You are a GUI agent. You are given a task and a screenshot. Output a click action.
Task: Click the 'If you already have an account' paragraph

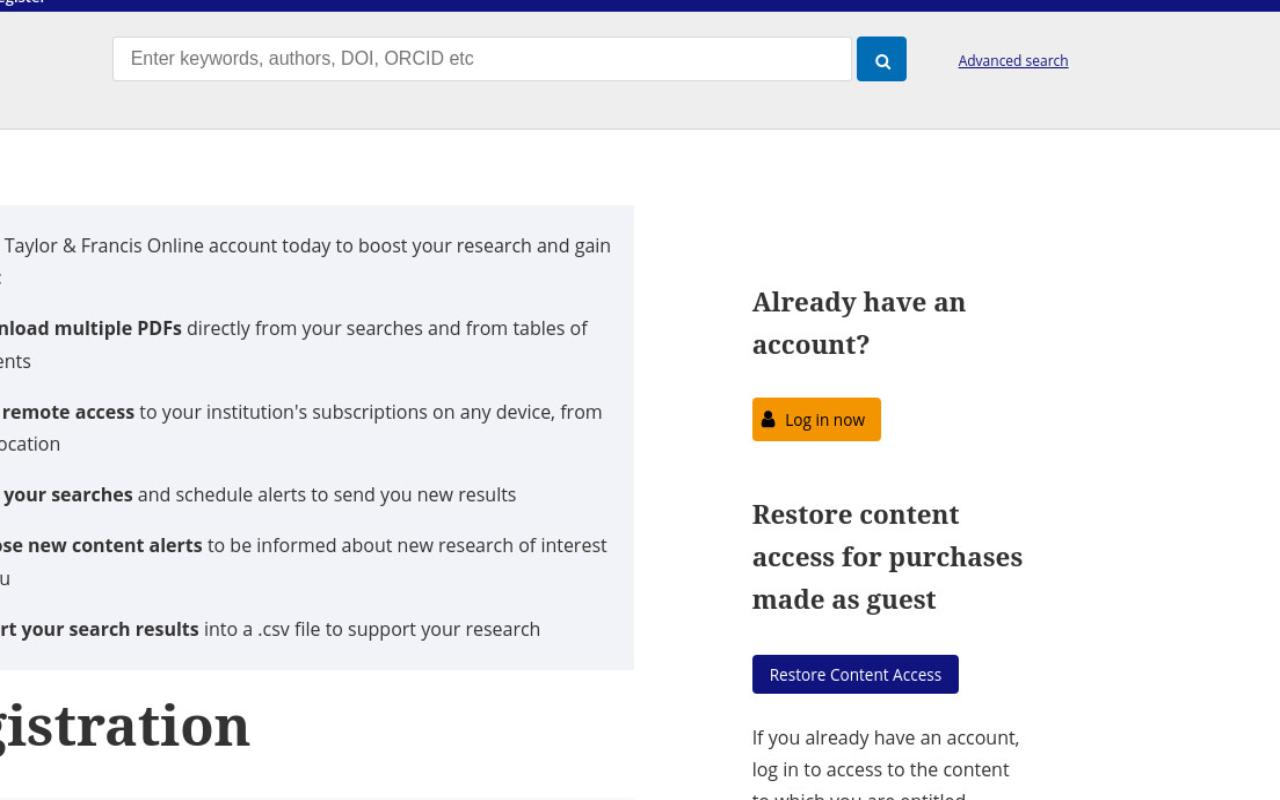click(x=886, y=768)
